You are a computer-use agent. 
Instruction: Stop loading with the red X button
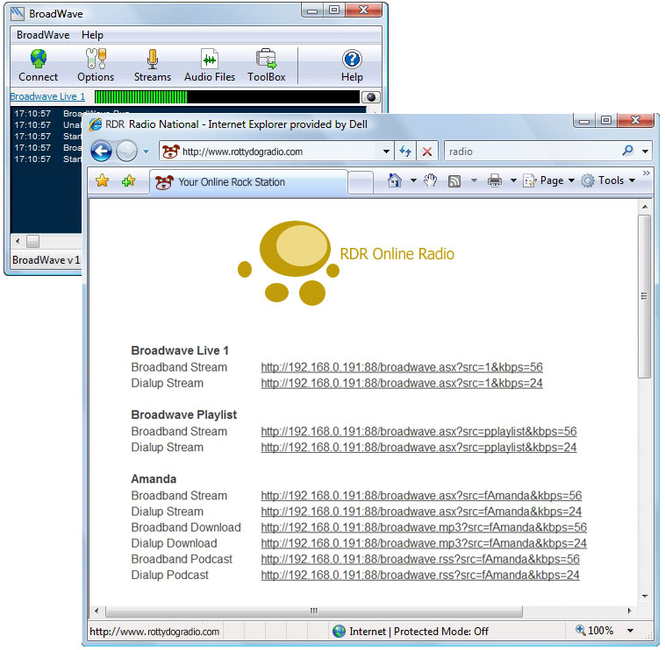tap(427, 151)
